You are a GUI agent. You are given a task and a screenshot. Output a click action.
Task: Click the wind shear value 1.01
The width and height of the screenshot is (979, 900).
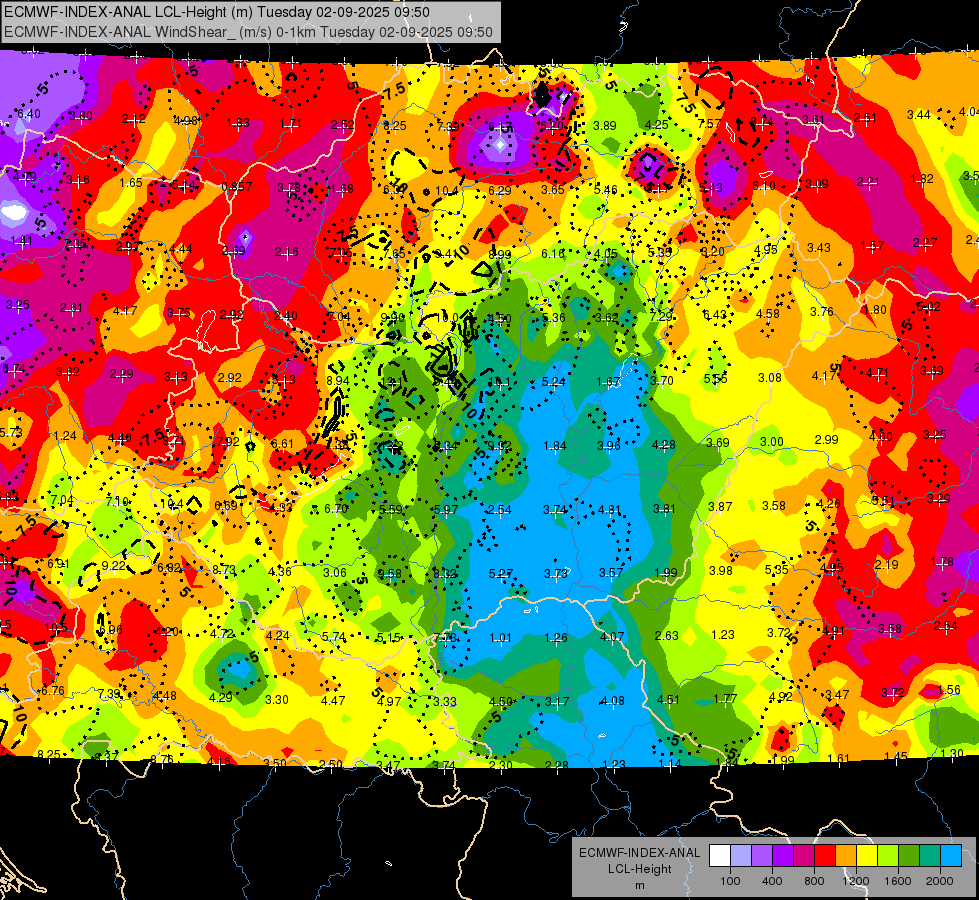pyautogui.click(x=500, y=638)
